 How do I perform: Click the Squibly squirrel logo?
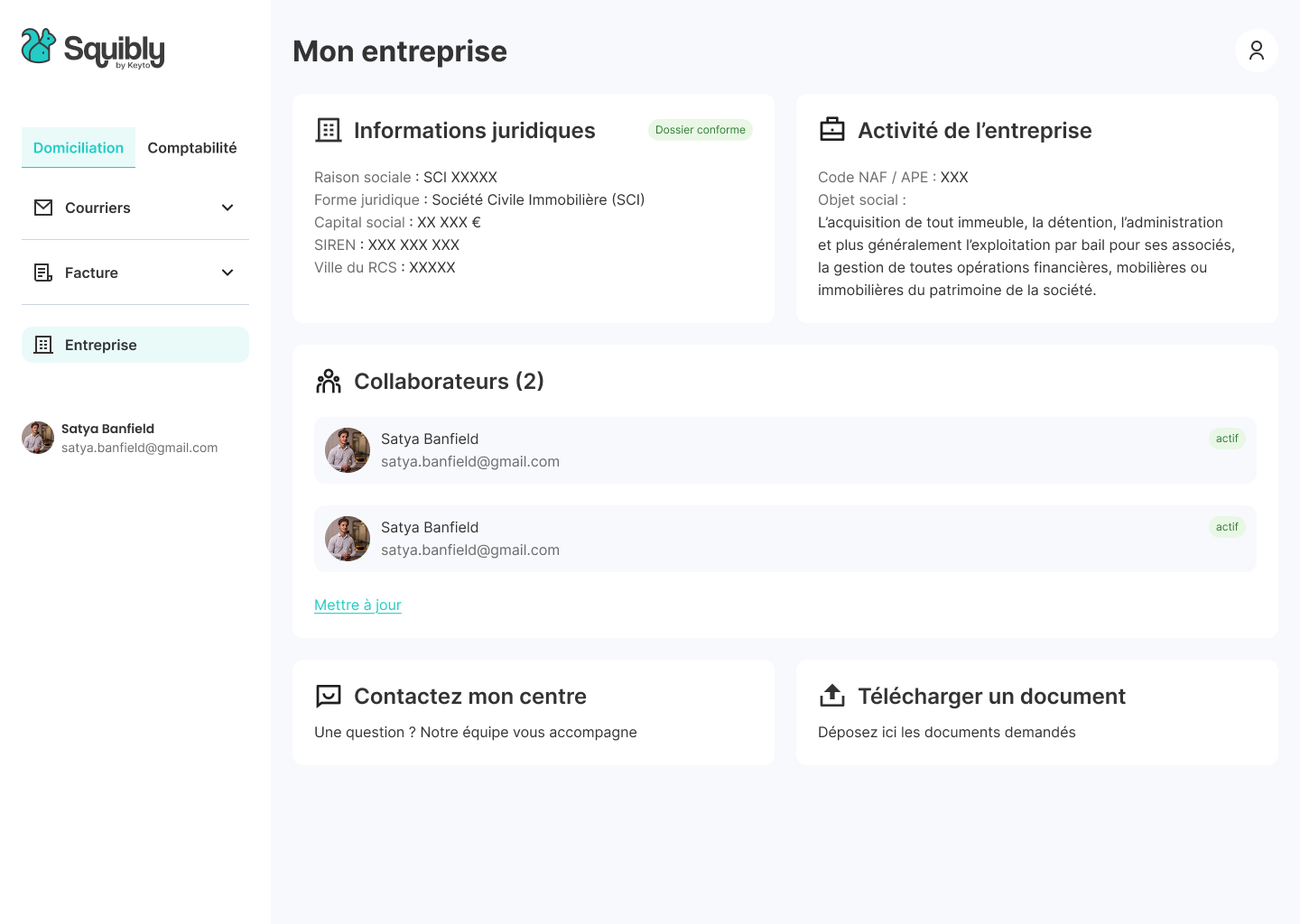39,46
